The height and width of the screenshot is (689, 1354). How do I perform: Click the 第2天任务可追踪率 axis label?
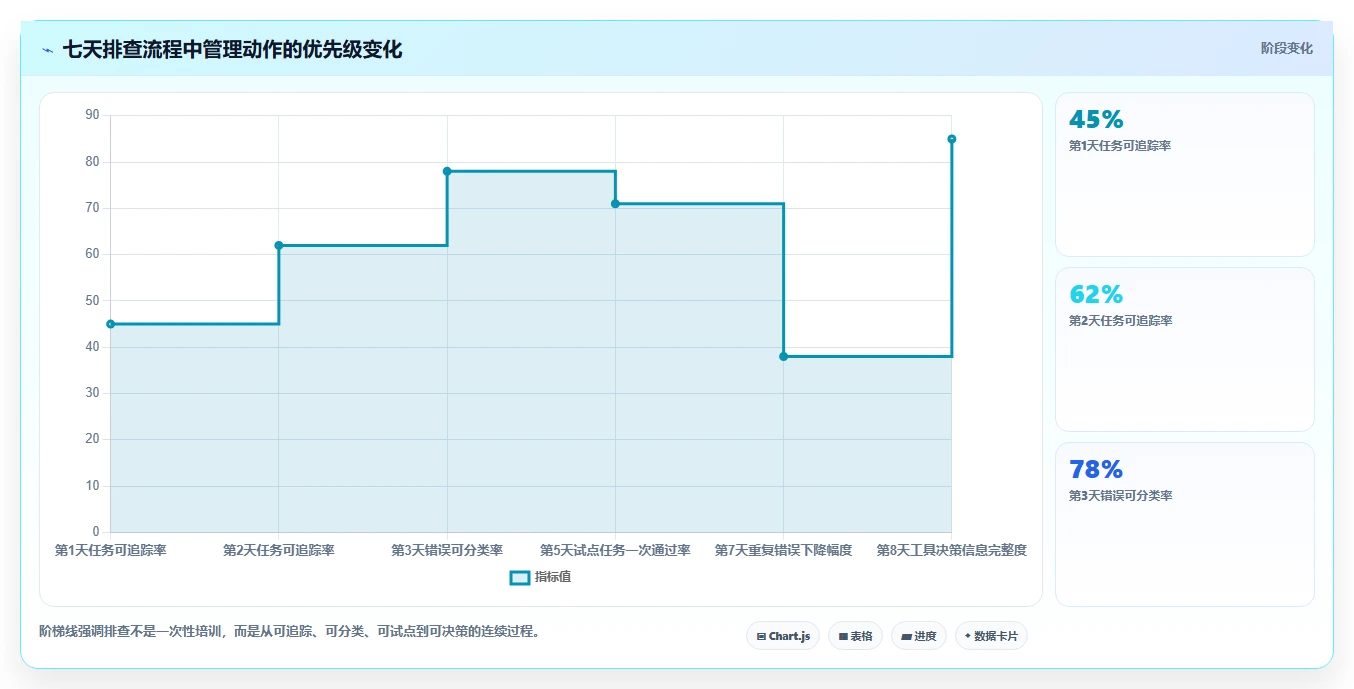click(x=279, y=550)
